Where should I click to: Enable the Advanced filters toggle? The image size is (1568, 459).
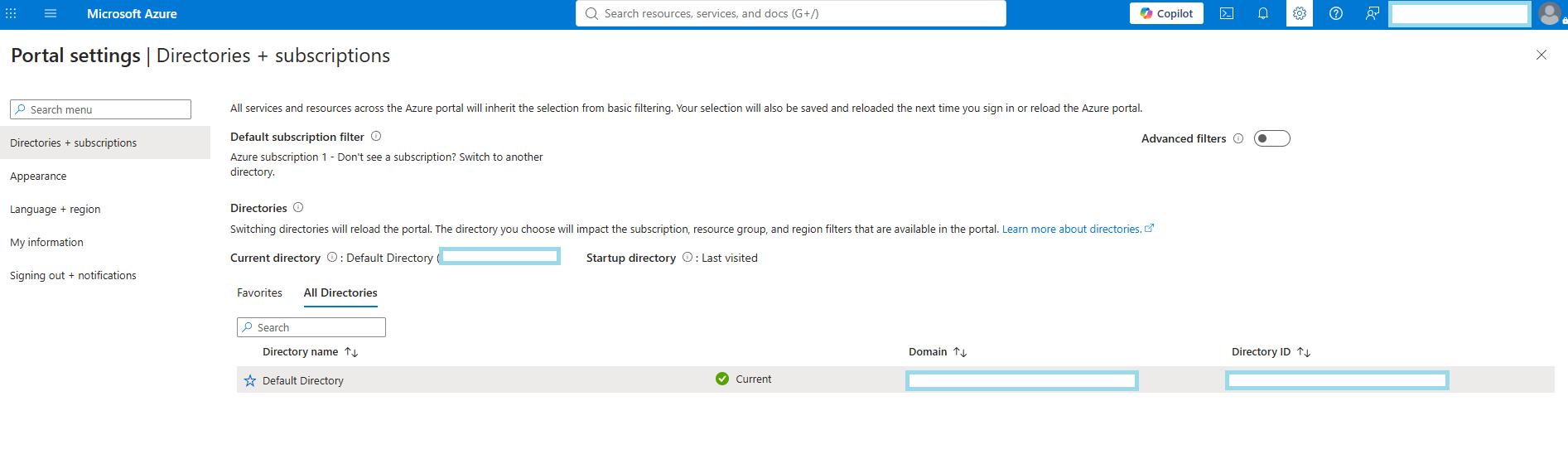pos(1272,138)
